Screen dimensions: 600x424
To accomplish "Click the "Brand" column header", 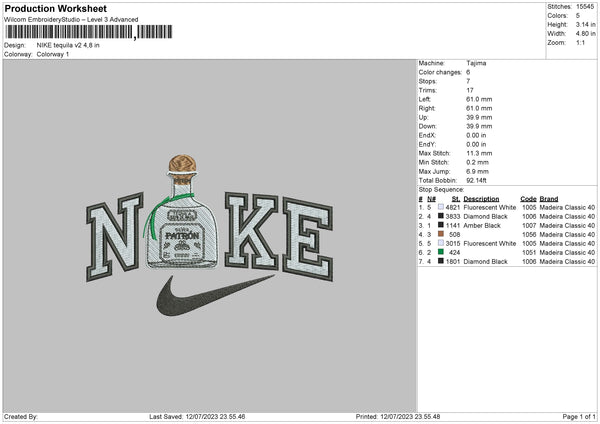I will click(549, 199).
